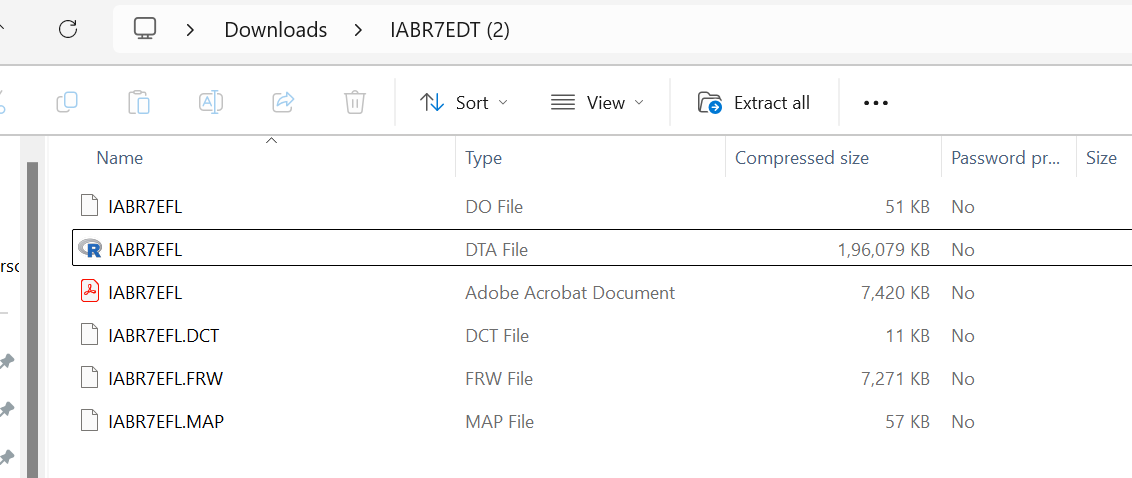The width and height of the screenshot is (1132, 478).
Task: Select the IABR7EFL.MAP file
Action: click(166, 421)
